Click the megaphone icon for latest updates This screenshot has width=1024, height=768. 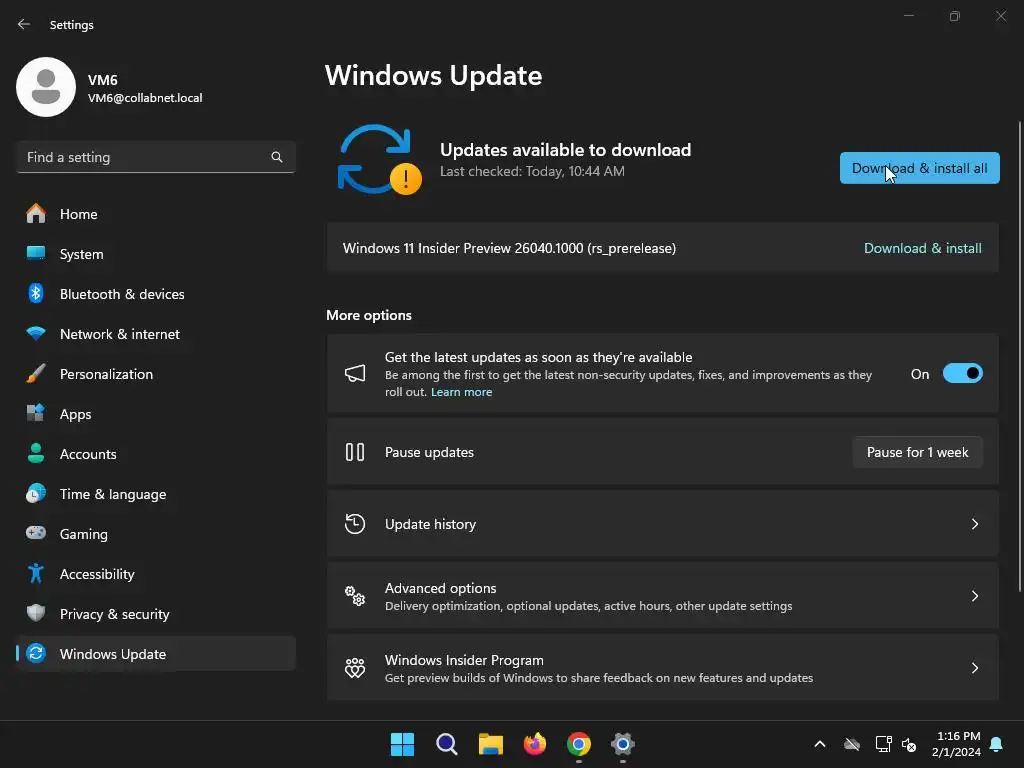(355, 374)
